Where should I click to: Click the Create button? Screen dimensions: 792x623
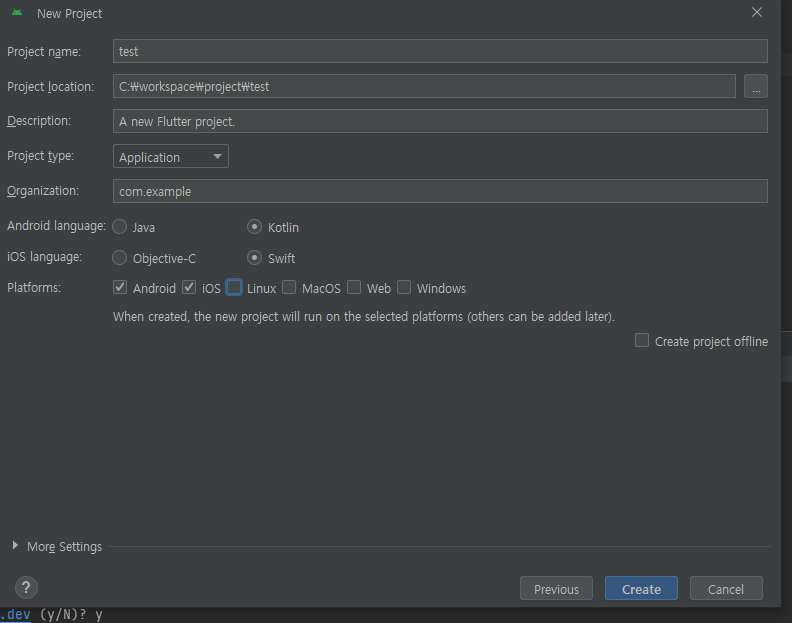point(641,589)
